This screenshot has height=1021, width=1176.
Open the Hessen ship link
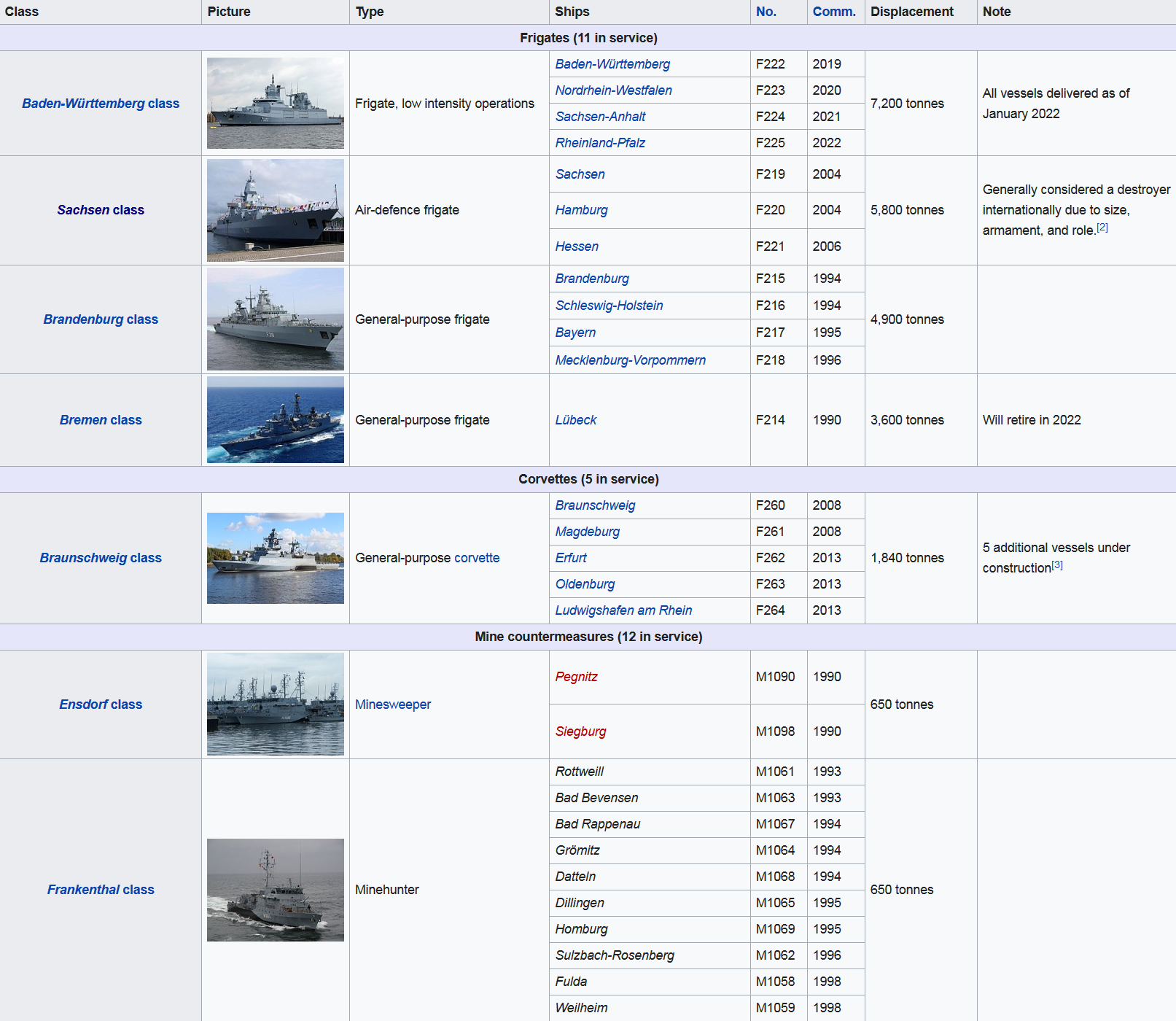(x=577, y=246)
